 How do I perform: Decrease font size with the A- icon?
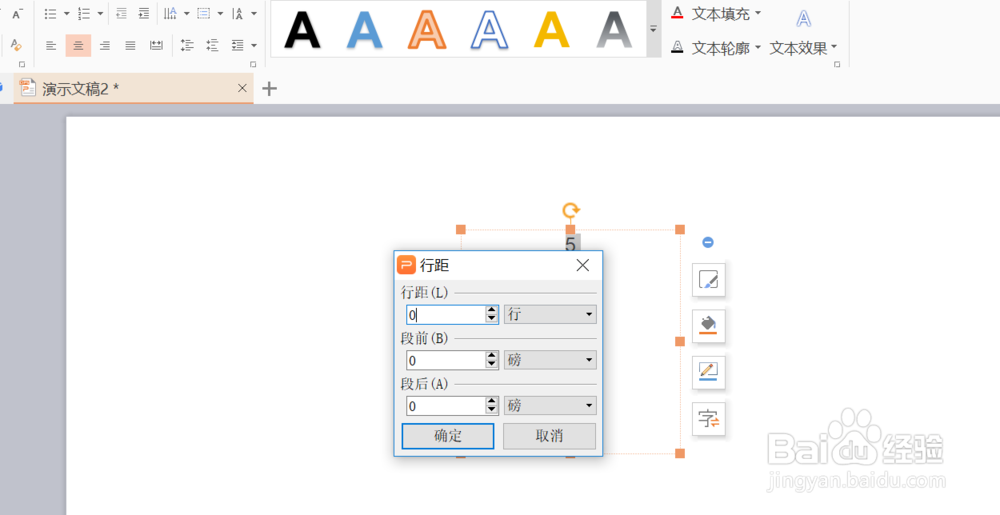(17, 13)
